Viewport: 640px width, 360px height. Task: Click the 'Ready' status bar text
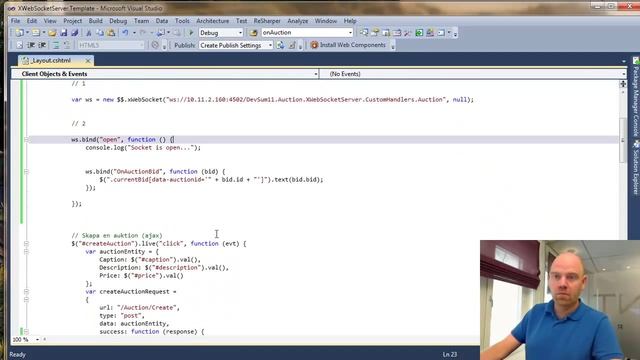(18, 355)
